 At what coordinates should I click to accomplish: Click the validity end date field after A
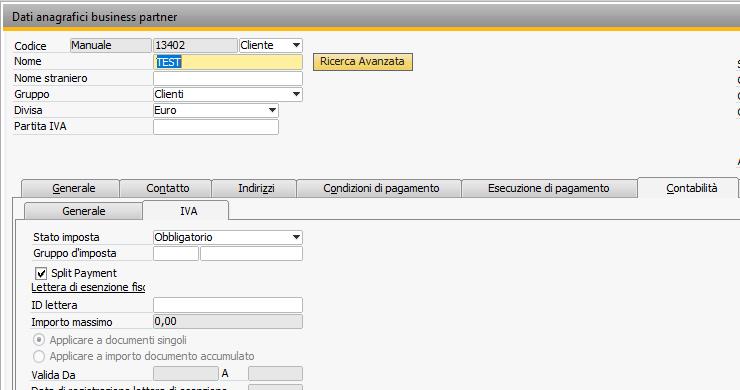[276, 373]
